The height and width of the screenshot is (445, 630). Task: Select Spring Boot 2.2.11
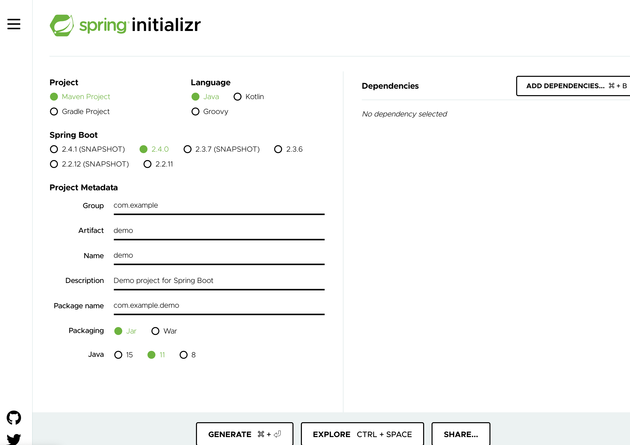(158, 164)
